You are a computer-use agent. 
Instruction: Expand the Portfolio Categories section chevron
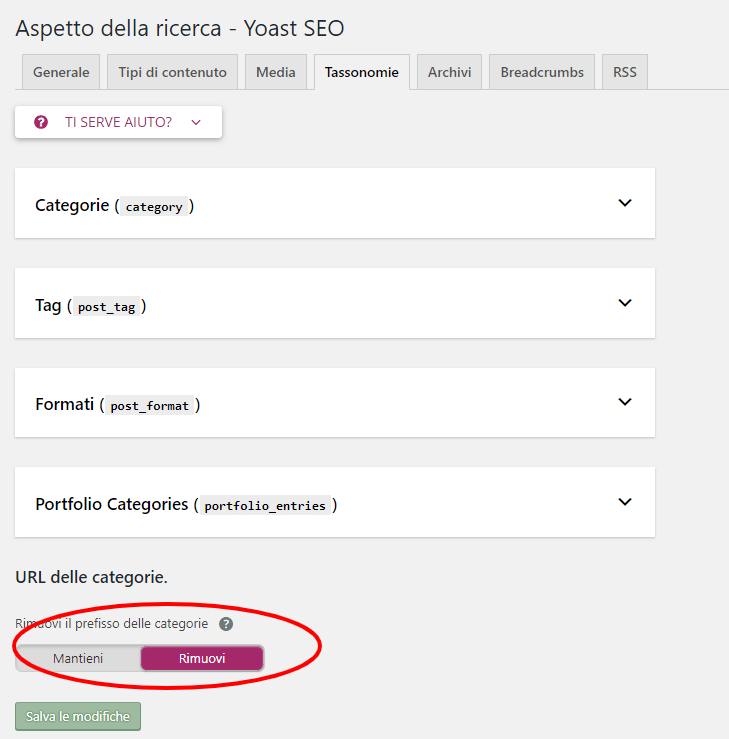point(625,502)
